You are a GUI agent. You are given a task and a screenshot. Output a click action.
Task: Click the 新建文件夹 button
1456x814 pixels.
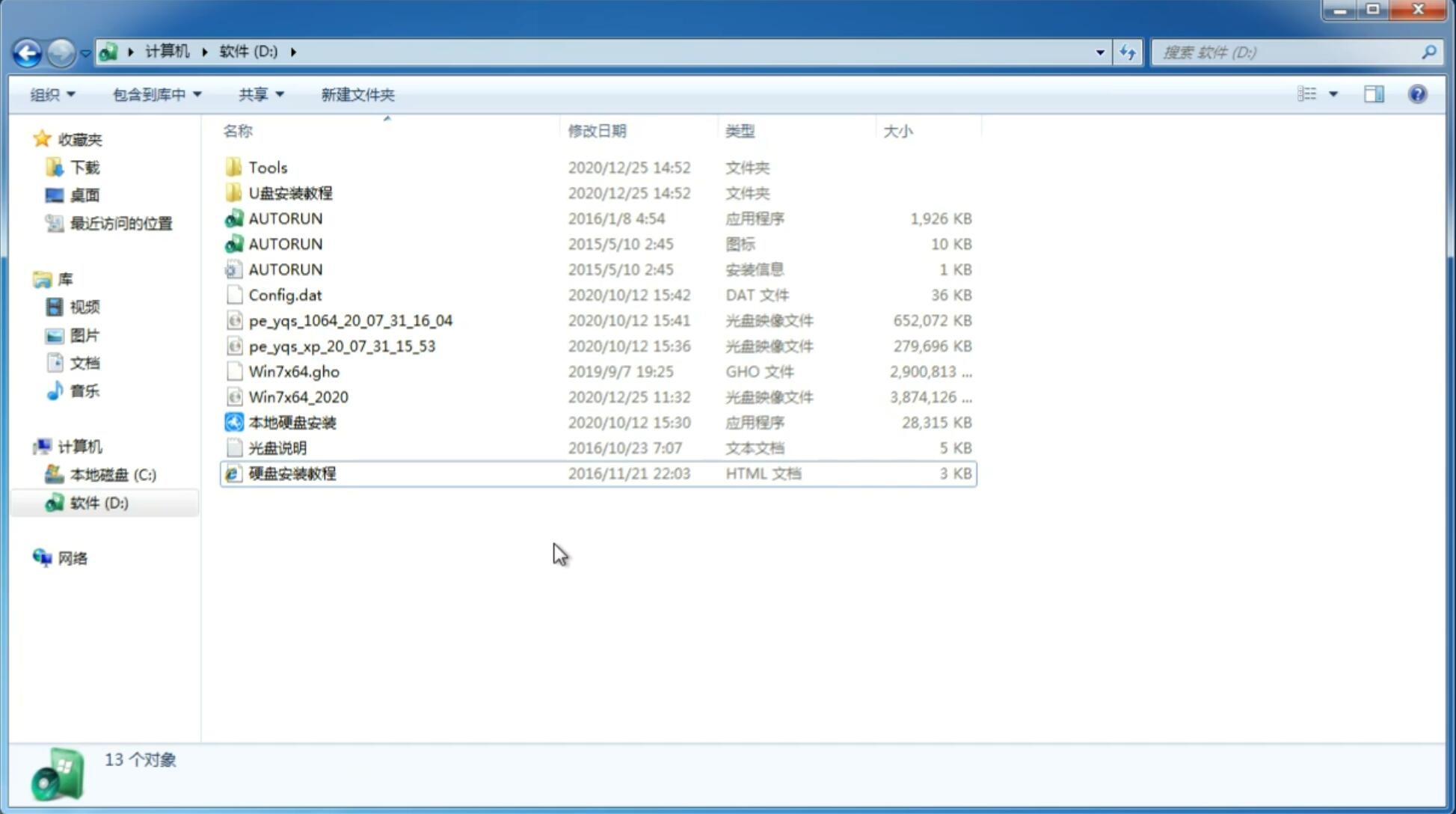tap(358, 94)
